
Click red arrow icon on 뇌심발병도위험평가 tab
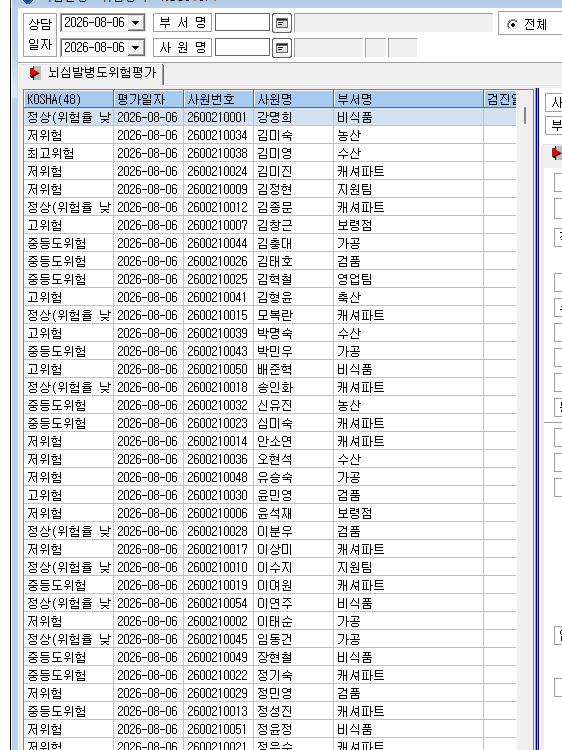(35, 73)
